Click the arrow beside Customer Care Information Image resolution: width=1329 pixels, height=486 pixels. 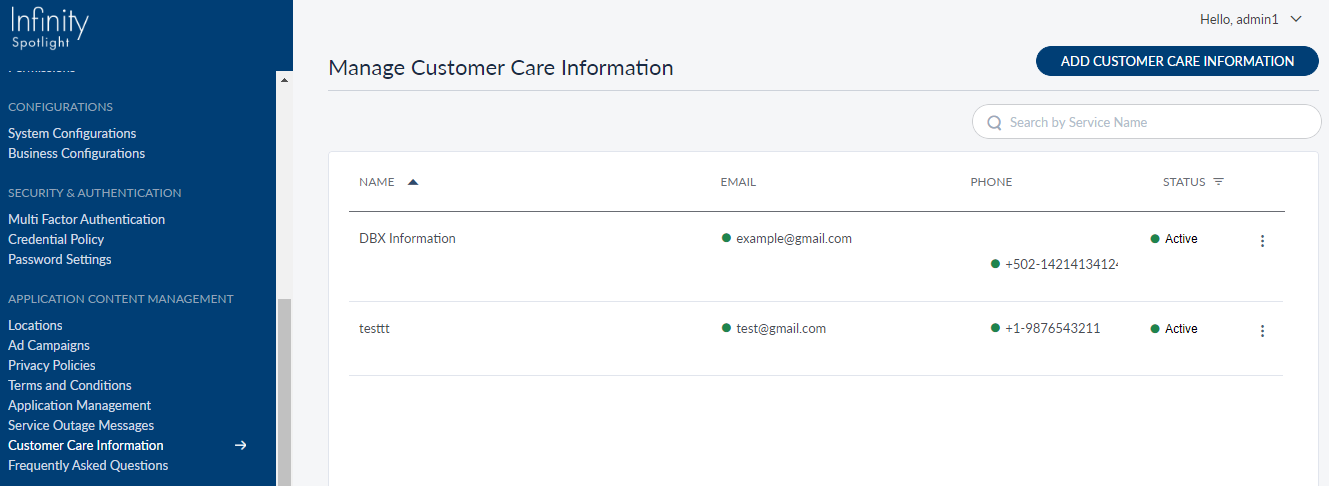240,445
